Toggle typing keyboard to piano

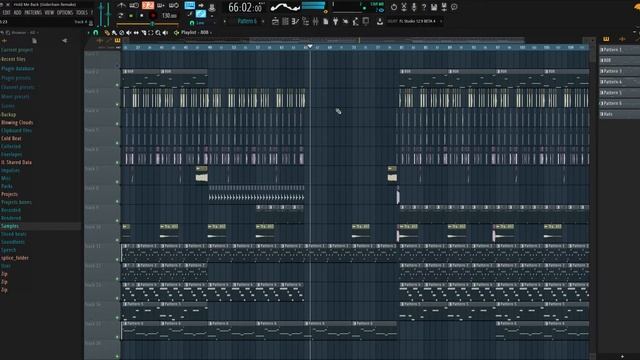coord(190,5)
